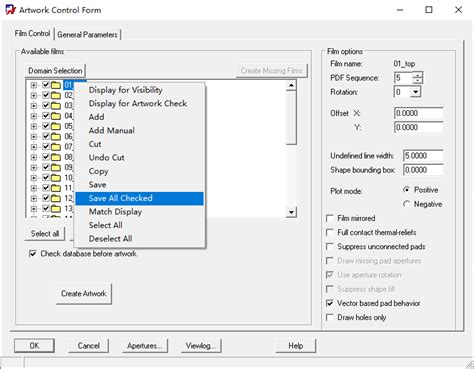Click the Offset Y input field

(x=419, y=127)
